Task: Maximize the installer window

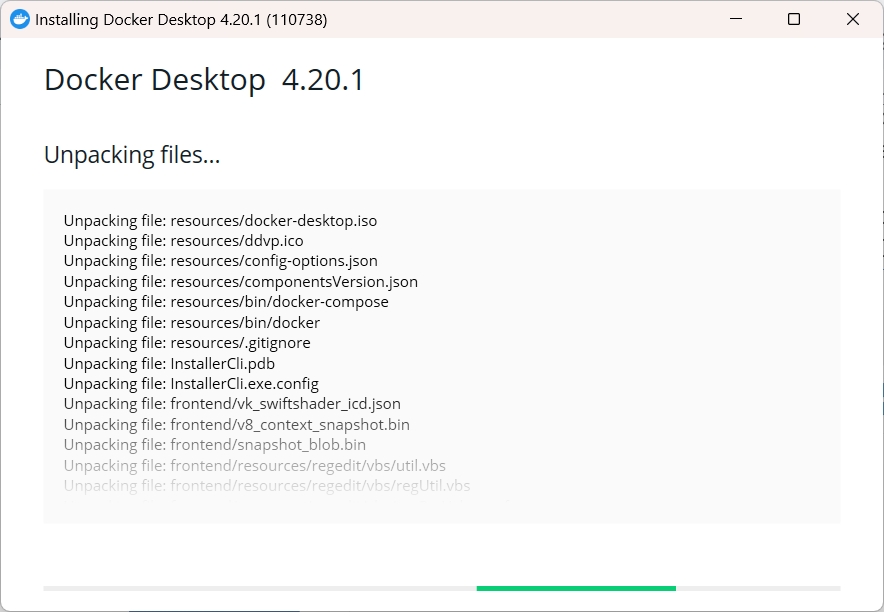Action: click(794, 19)
